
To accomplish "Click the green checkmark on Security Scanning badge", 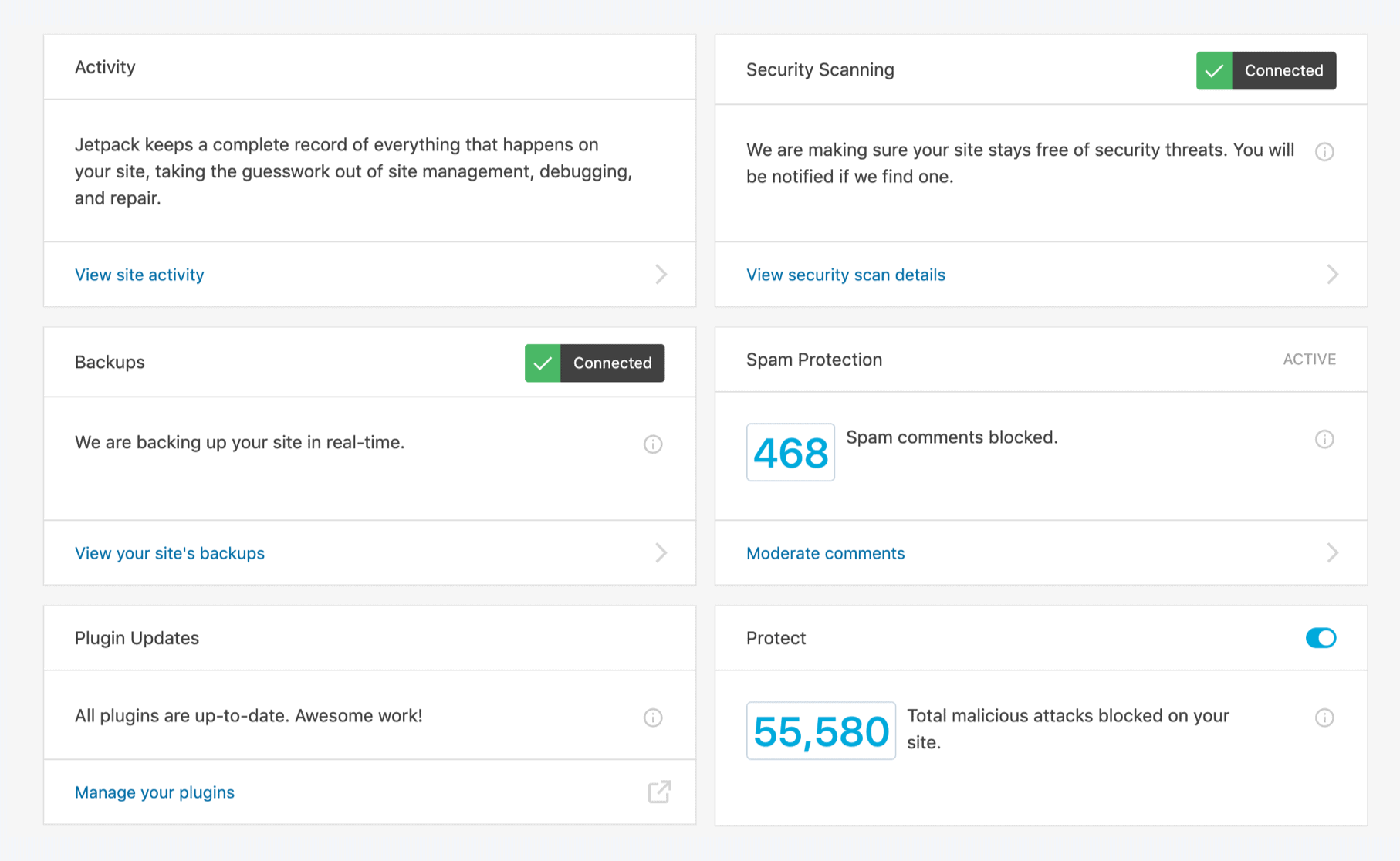I will [x=1214, y=70].
